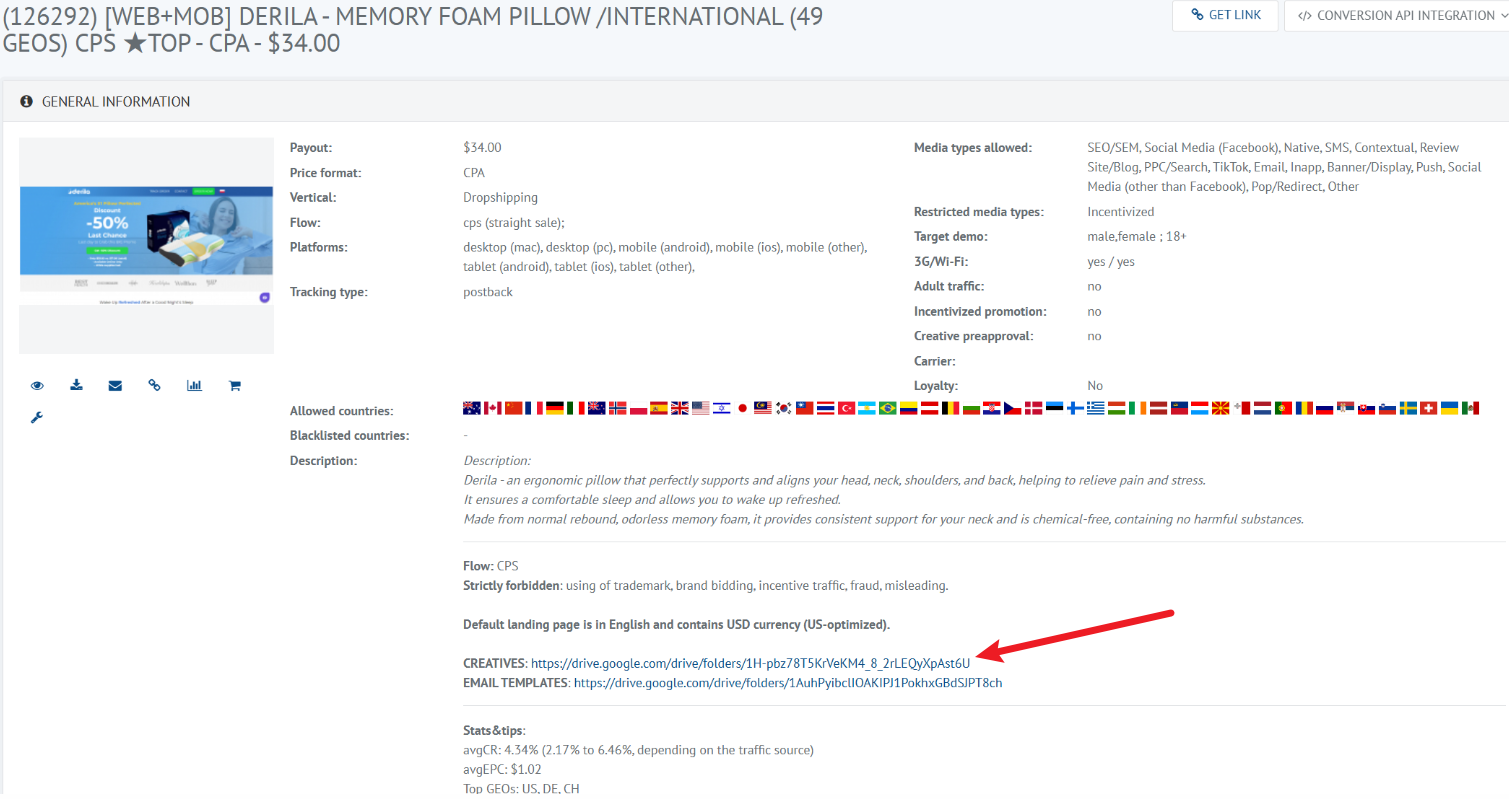The width and height of the screenshot is (1509, 799).
Task: Click the Australia flag in allowed countries
Action: (472, 408)
